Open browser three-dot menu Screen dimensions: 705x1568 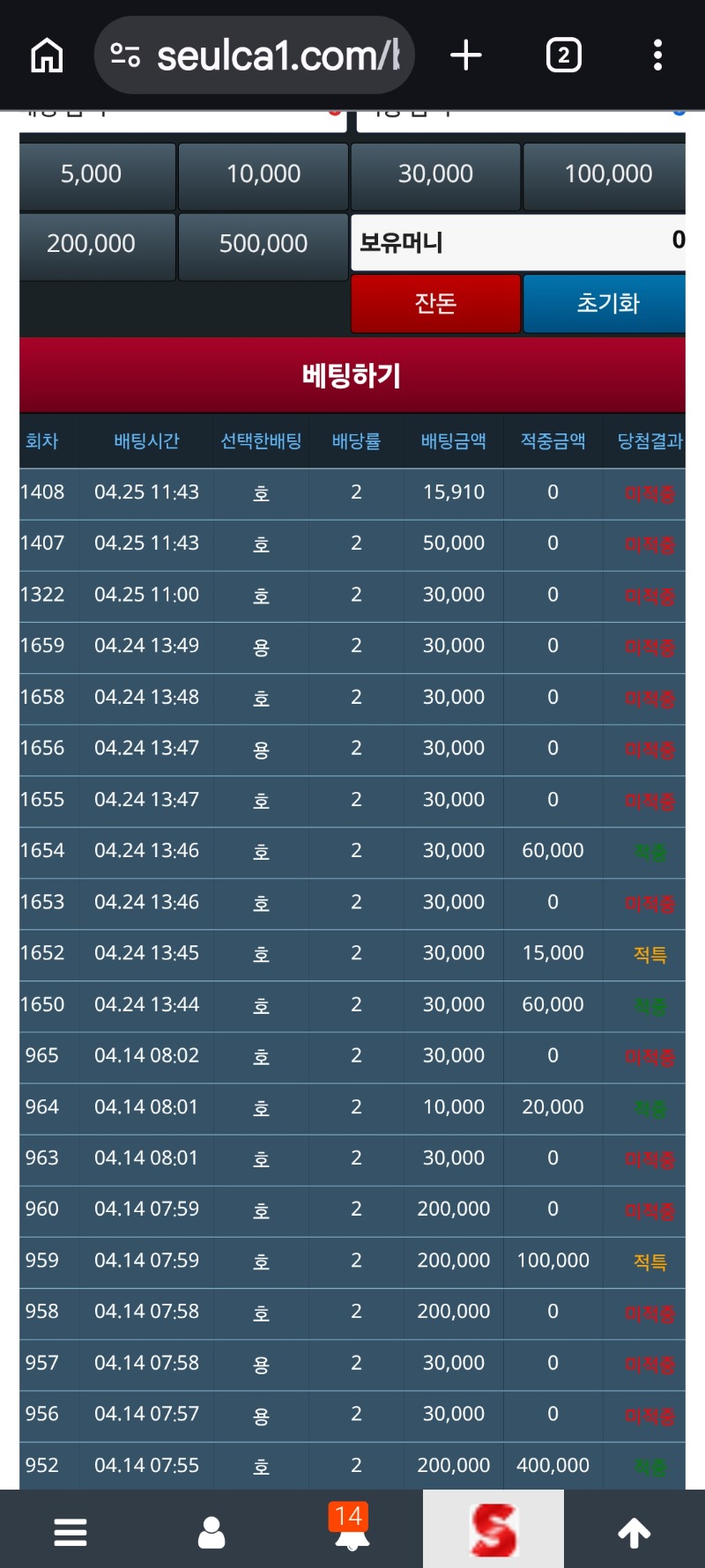[657, 55]
